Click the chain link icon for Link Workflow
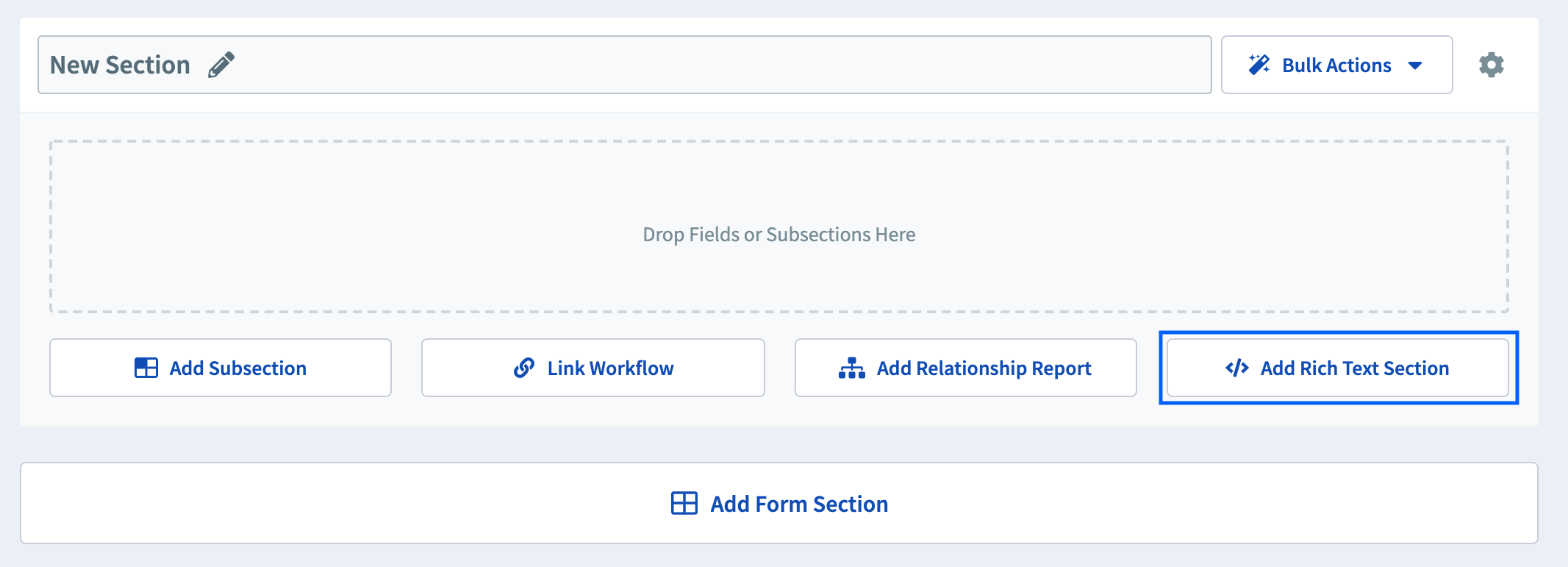Screen dimensions: 1568x567 point(523,368)
